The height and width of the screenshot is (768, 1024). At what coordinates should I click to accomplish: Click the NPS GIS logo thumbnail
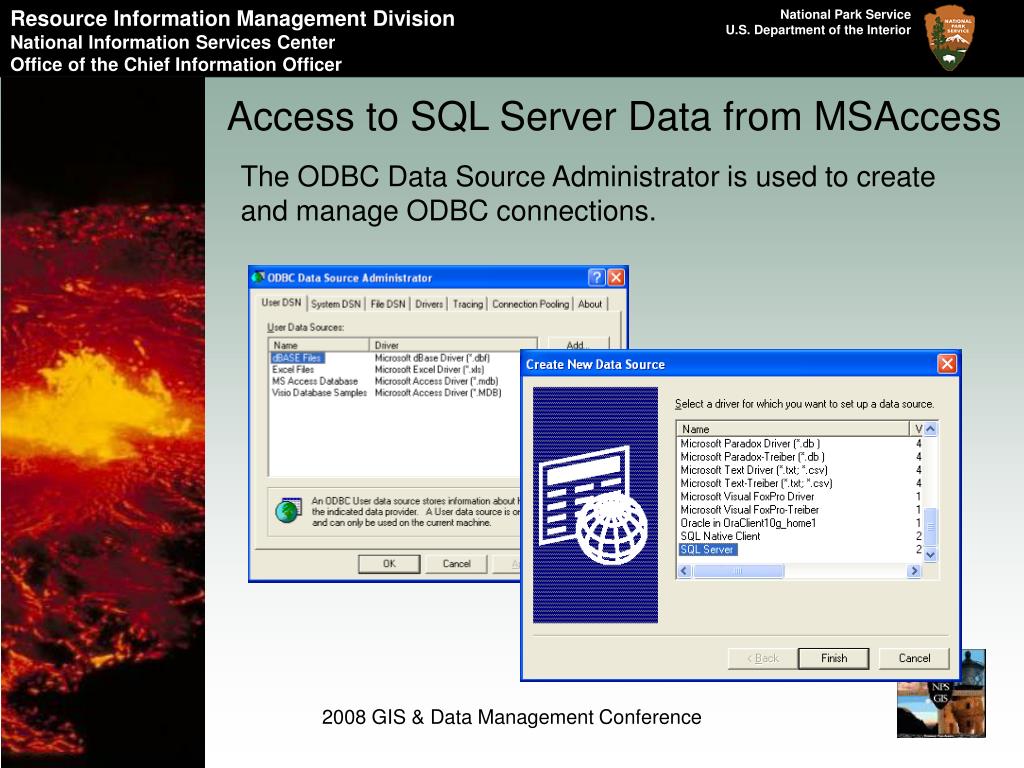click(x=940, y=694)
